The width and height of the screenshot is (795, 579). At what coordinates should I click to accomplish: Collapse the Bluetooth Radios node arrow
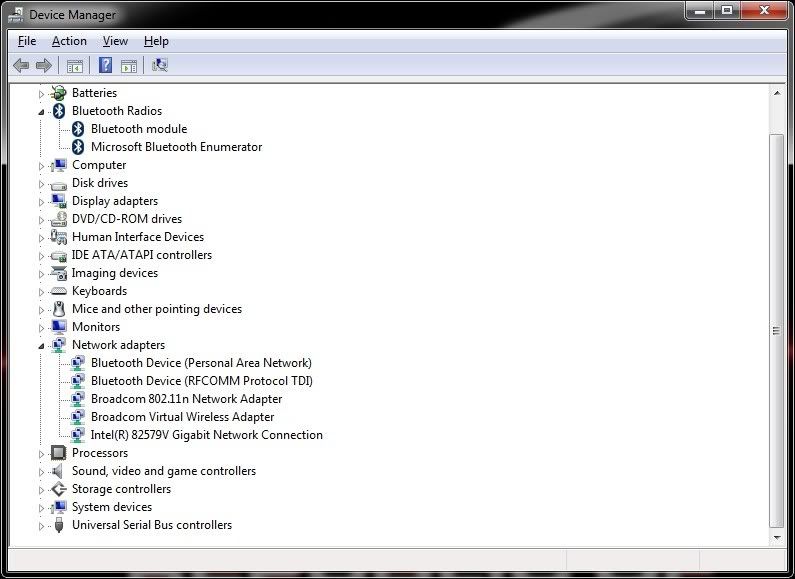tap(41, 112)
